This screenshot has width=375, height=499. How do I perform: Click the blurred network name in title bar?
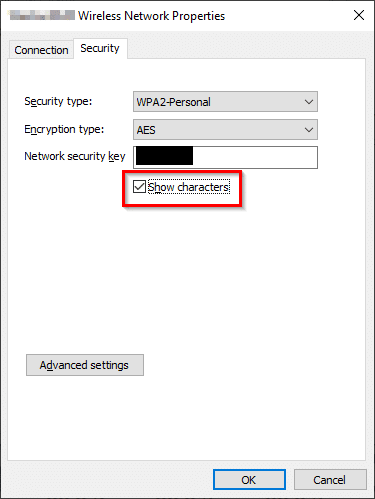(42, 15)
